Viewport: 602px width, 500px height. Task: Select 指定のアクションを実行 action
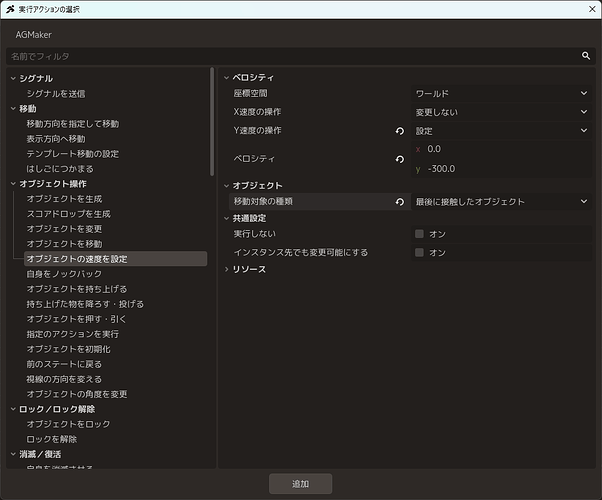pos(73,334)
